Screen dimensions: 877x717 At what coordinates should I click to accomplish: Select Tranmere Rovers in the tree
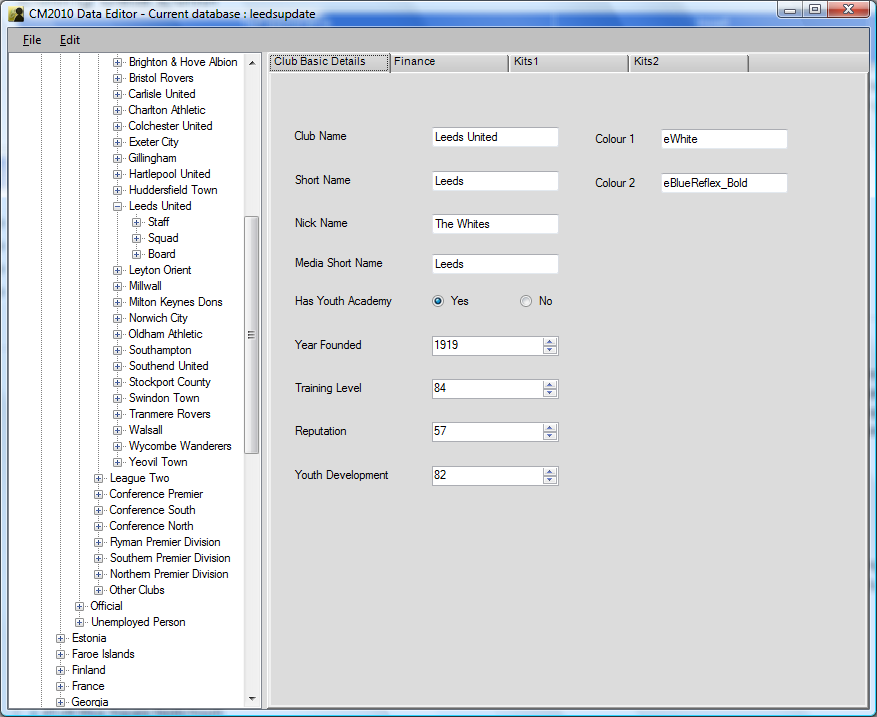tap(169, 414)
